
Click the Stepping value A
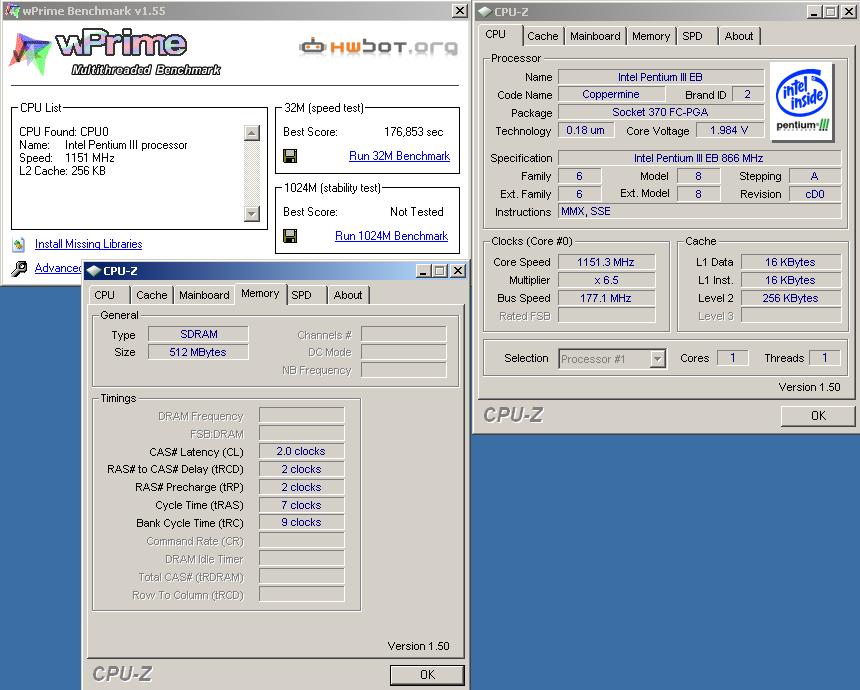tap(814, 176)
